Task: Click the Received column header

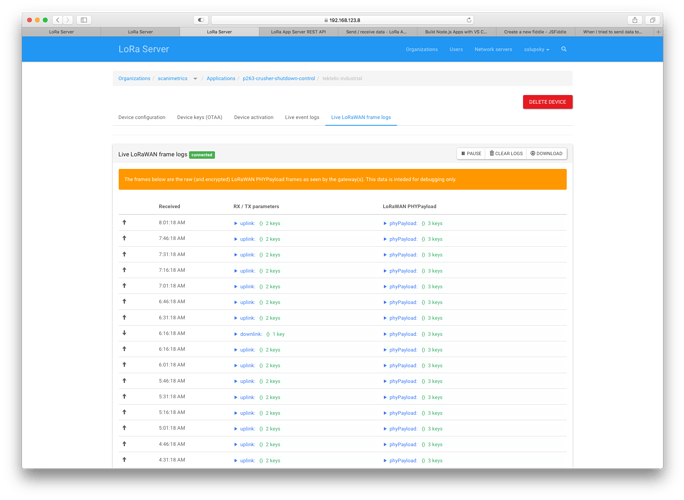Action: (169, 206)
